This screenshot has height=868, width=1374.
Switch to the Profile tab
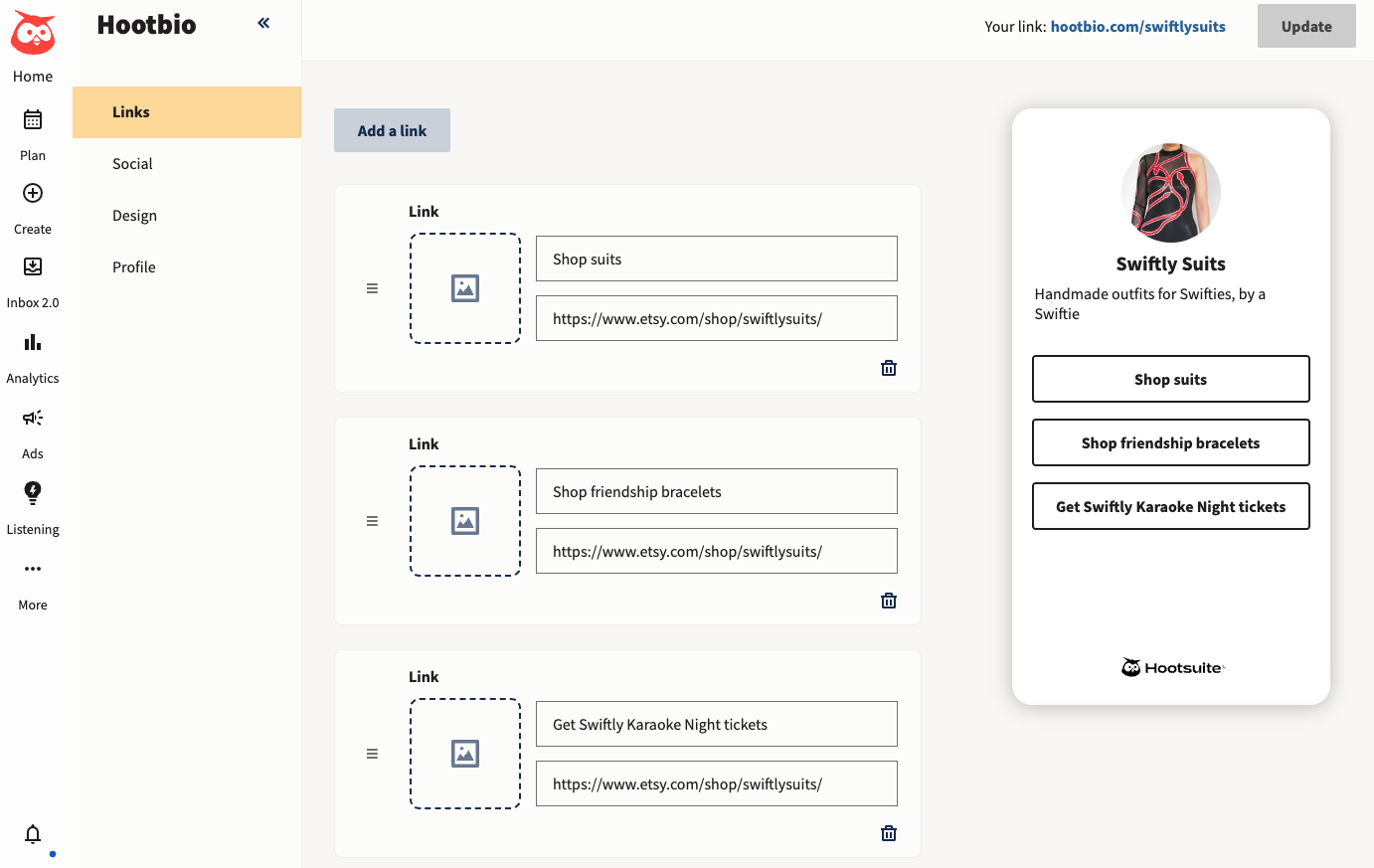[133, 266]
